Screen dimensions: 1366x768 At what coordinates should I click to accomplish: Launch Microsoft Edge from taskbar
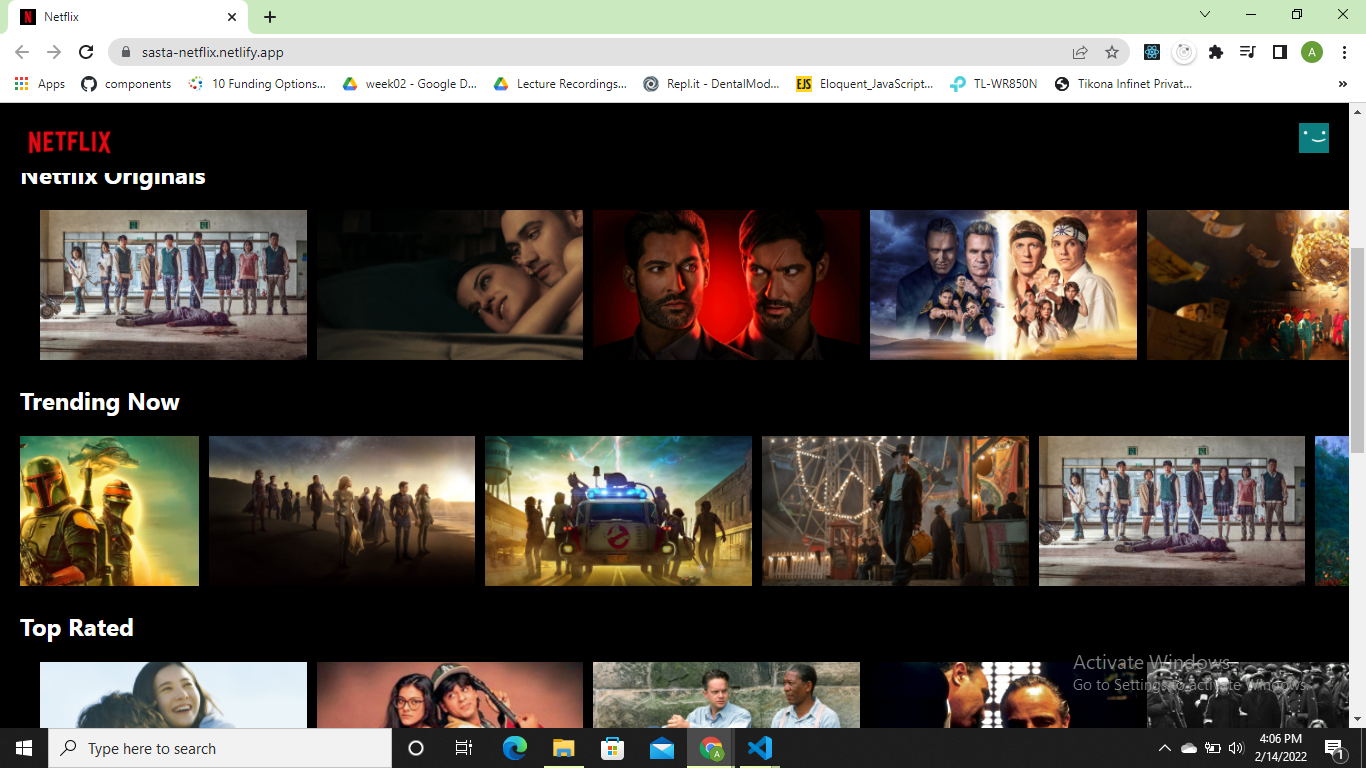coord(514,748)
